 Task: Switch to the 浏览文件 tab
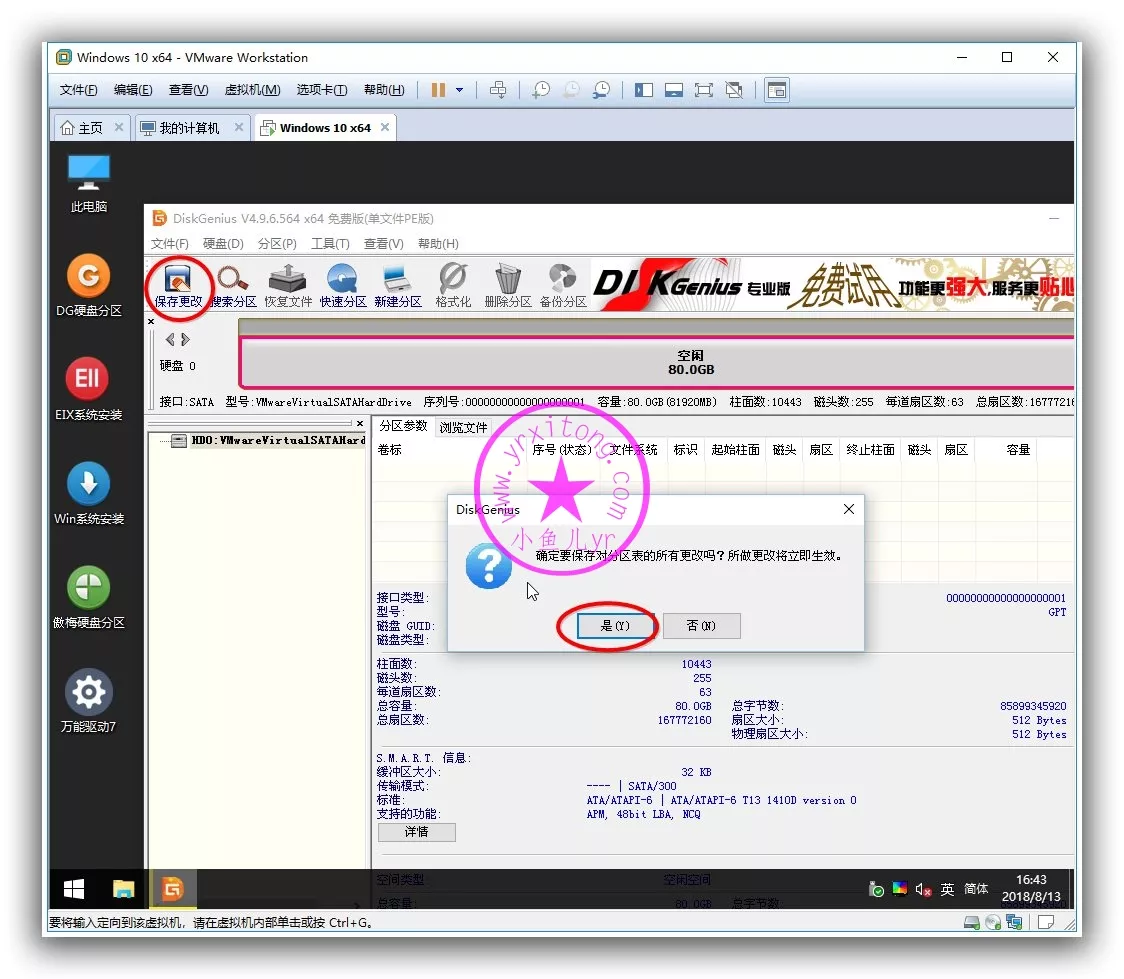click(x=463, y=427)
